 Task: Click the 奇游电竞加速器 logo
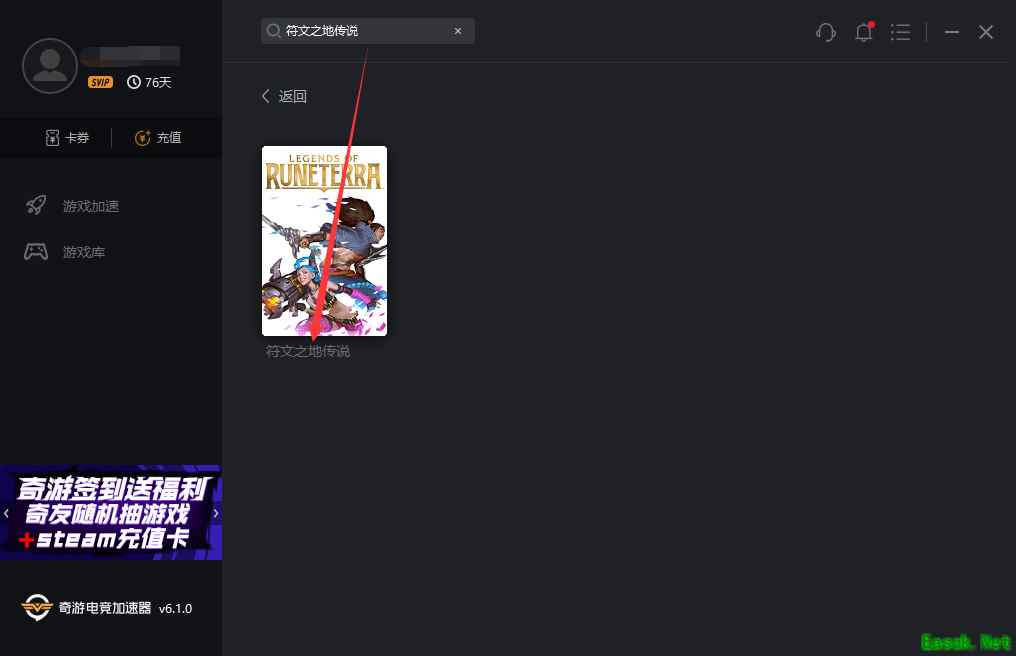37,608
